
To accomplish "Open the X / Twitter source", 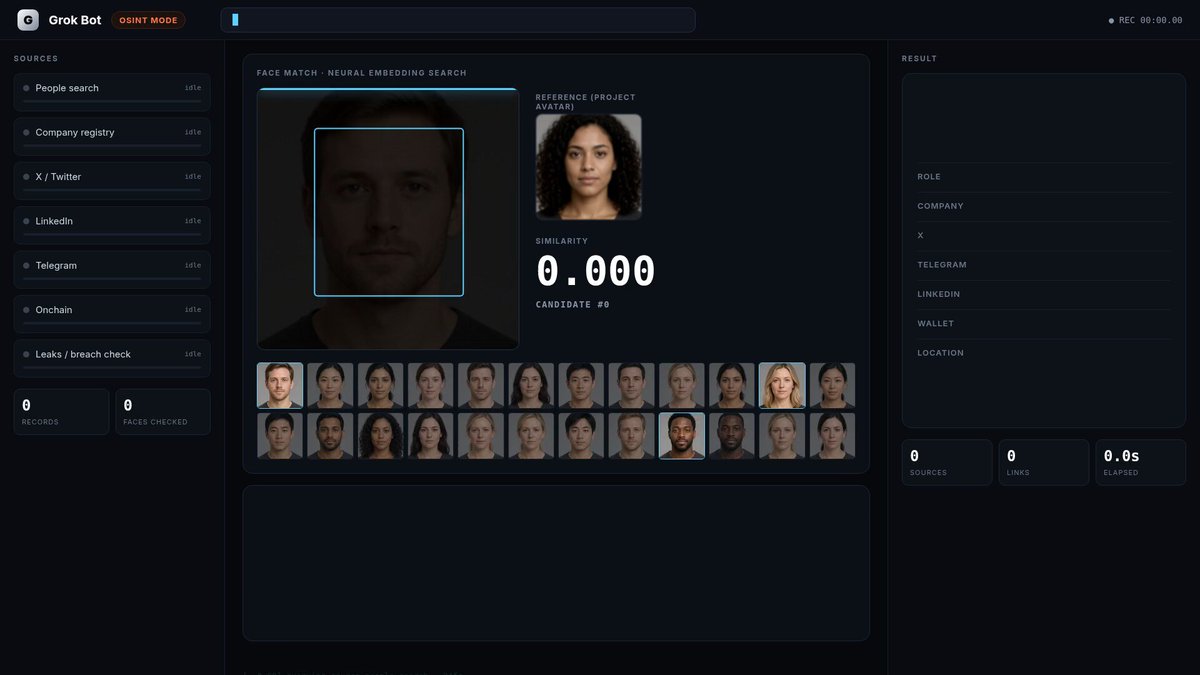I will 112,181.
